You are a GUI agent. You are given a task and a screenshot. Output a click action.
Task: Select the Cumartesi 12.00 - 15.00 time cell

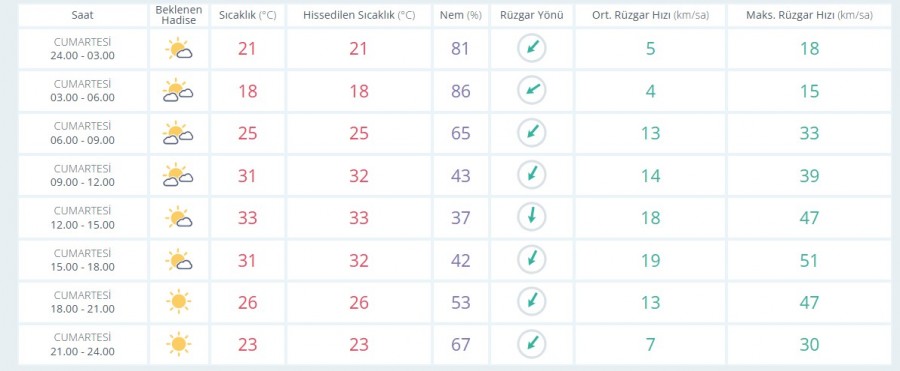click(83, 218)
